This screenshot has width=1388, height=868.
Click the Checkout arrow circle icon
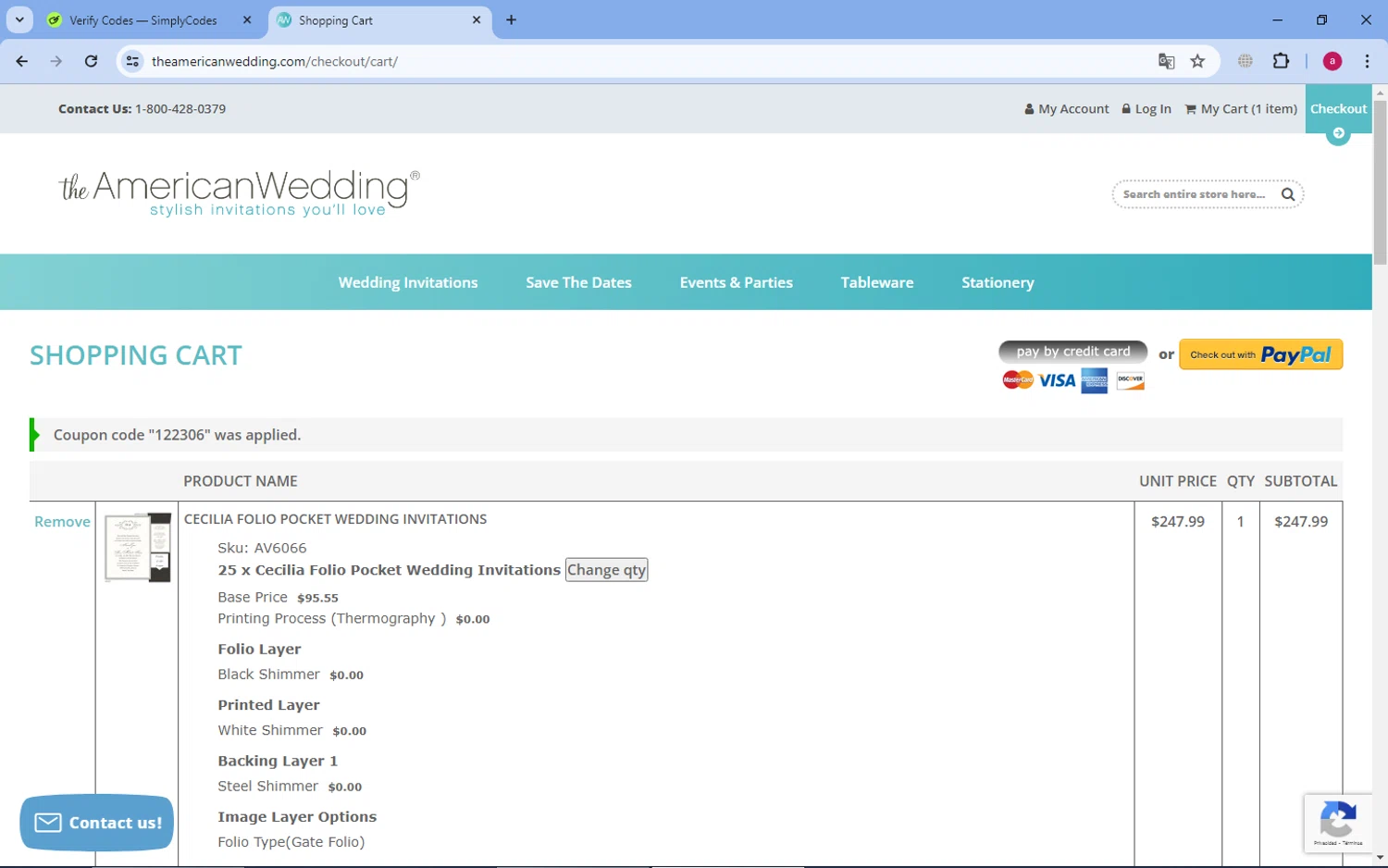click(x=1338, y=133)
